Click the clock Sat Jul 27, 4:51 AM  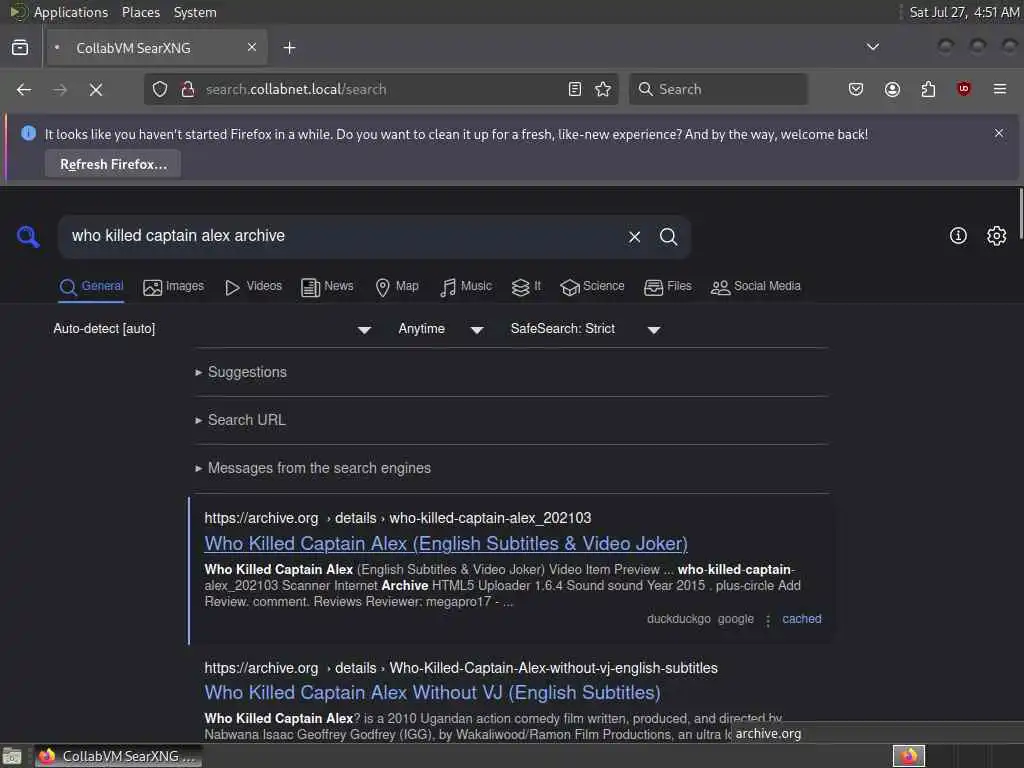(964, 12)
